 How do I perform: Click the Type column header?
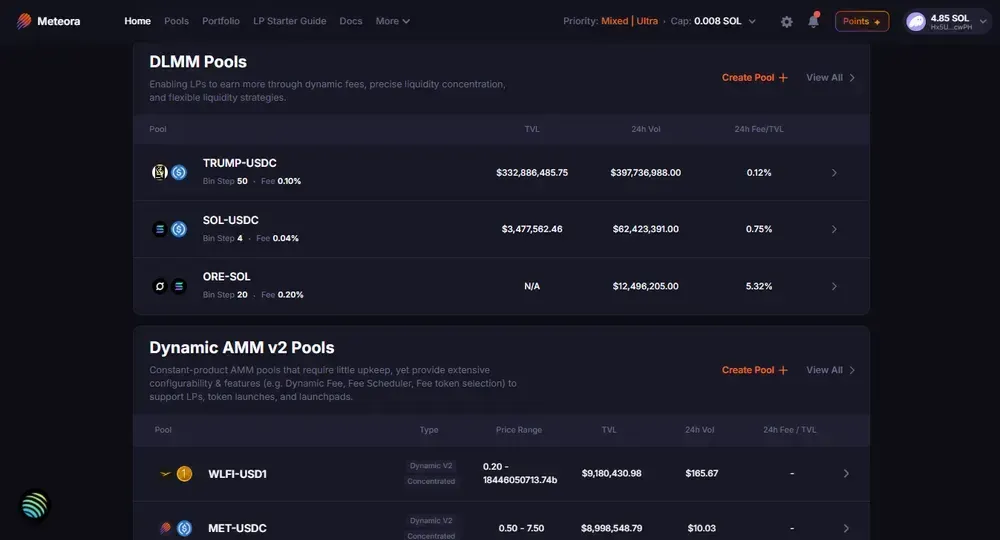click(x=429, y=430)
